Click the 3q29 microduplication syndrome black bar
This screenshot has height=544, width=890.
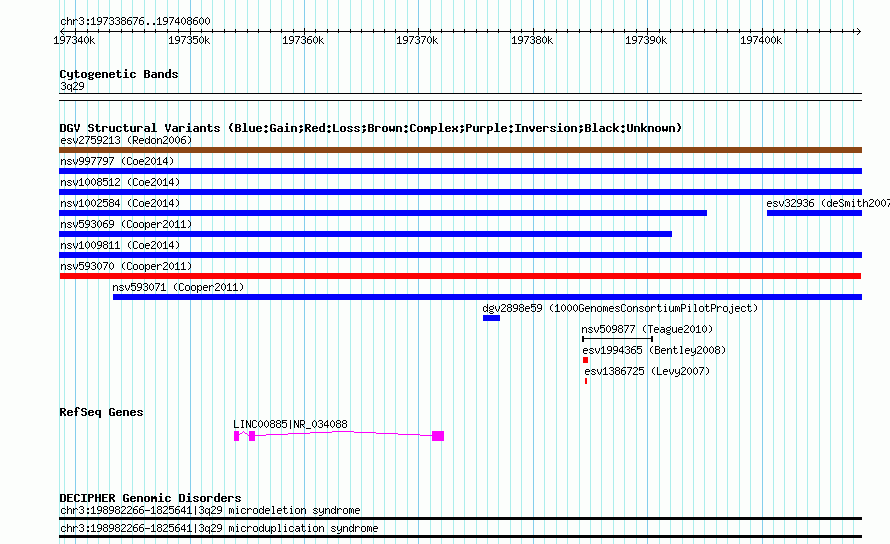460,537
